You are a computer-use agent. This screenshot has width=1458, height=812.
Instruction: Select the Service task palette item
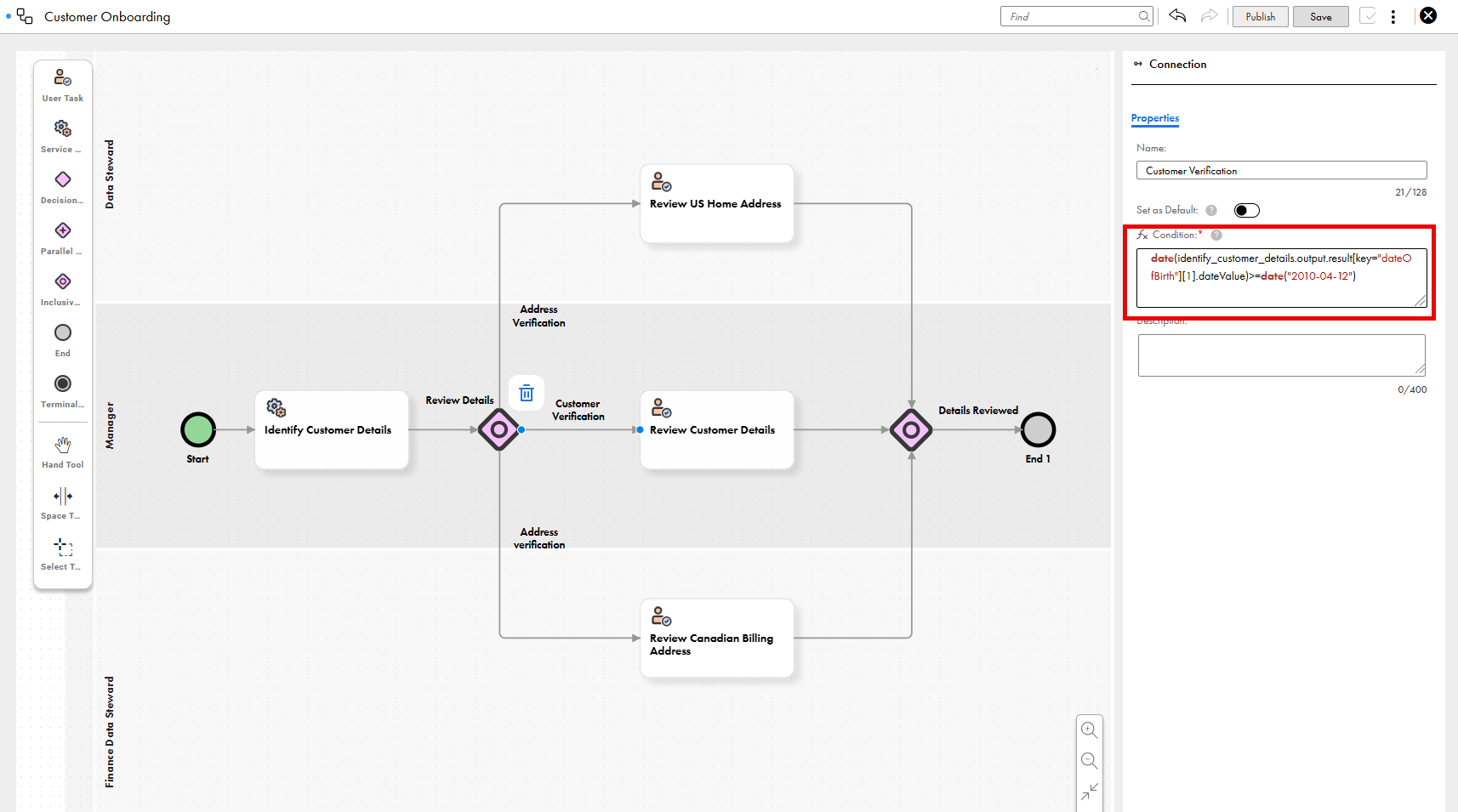62,137
